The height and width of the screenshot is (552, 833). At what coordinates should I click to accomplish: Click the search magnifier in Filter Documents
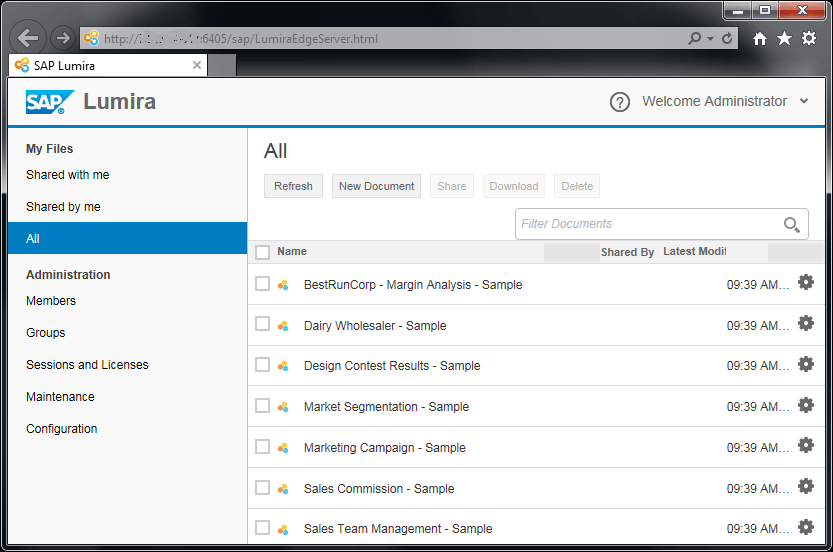792,225
